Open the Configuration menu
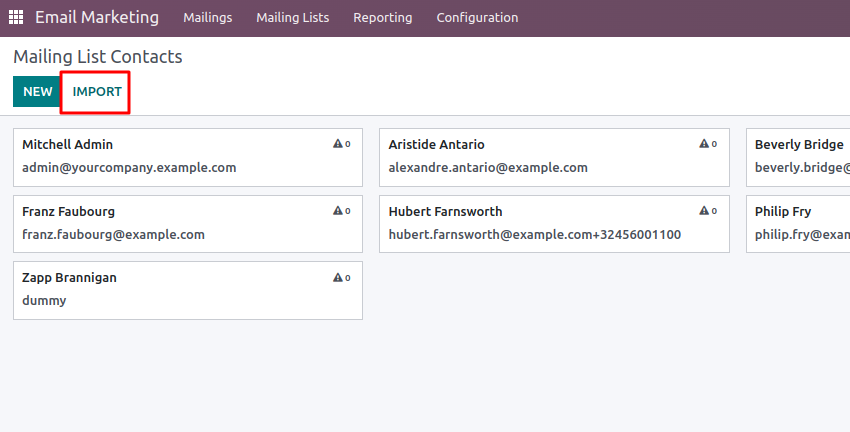The width and height of the screenshot is (850, 432). pos(477,17)
